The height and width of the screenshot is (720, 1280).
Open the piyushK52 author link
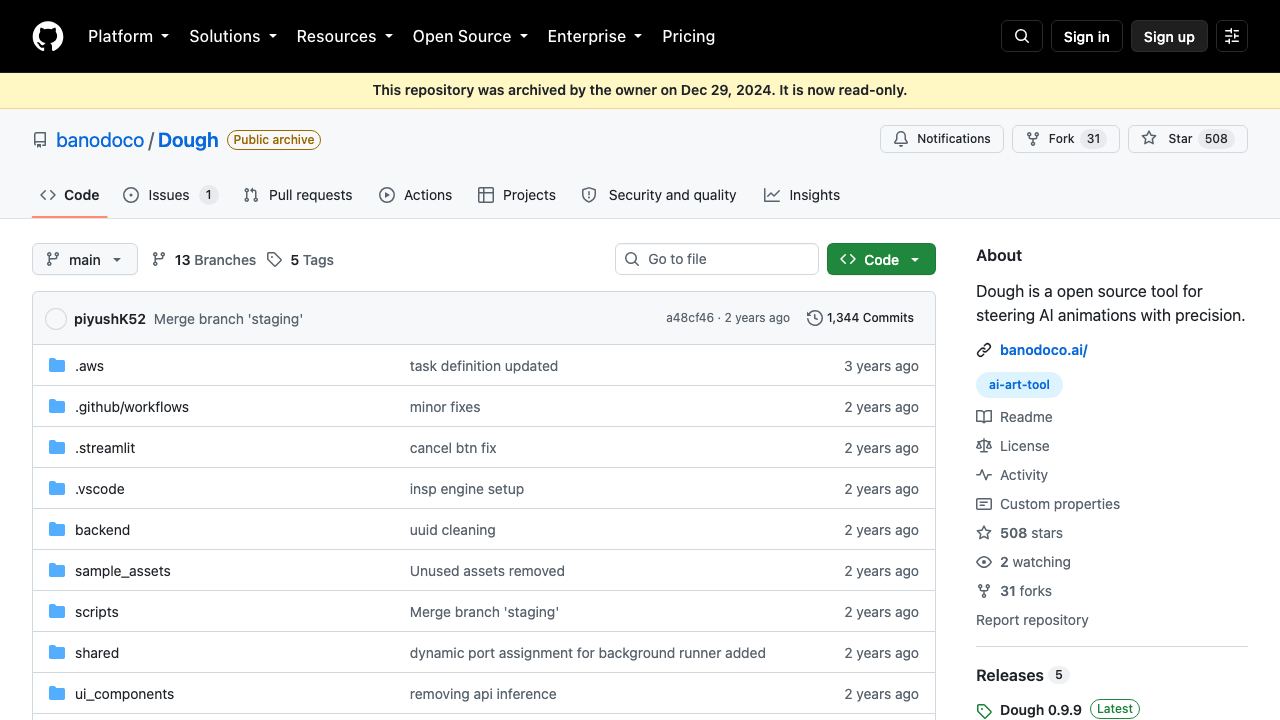point(110,319)
